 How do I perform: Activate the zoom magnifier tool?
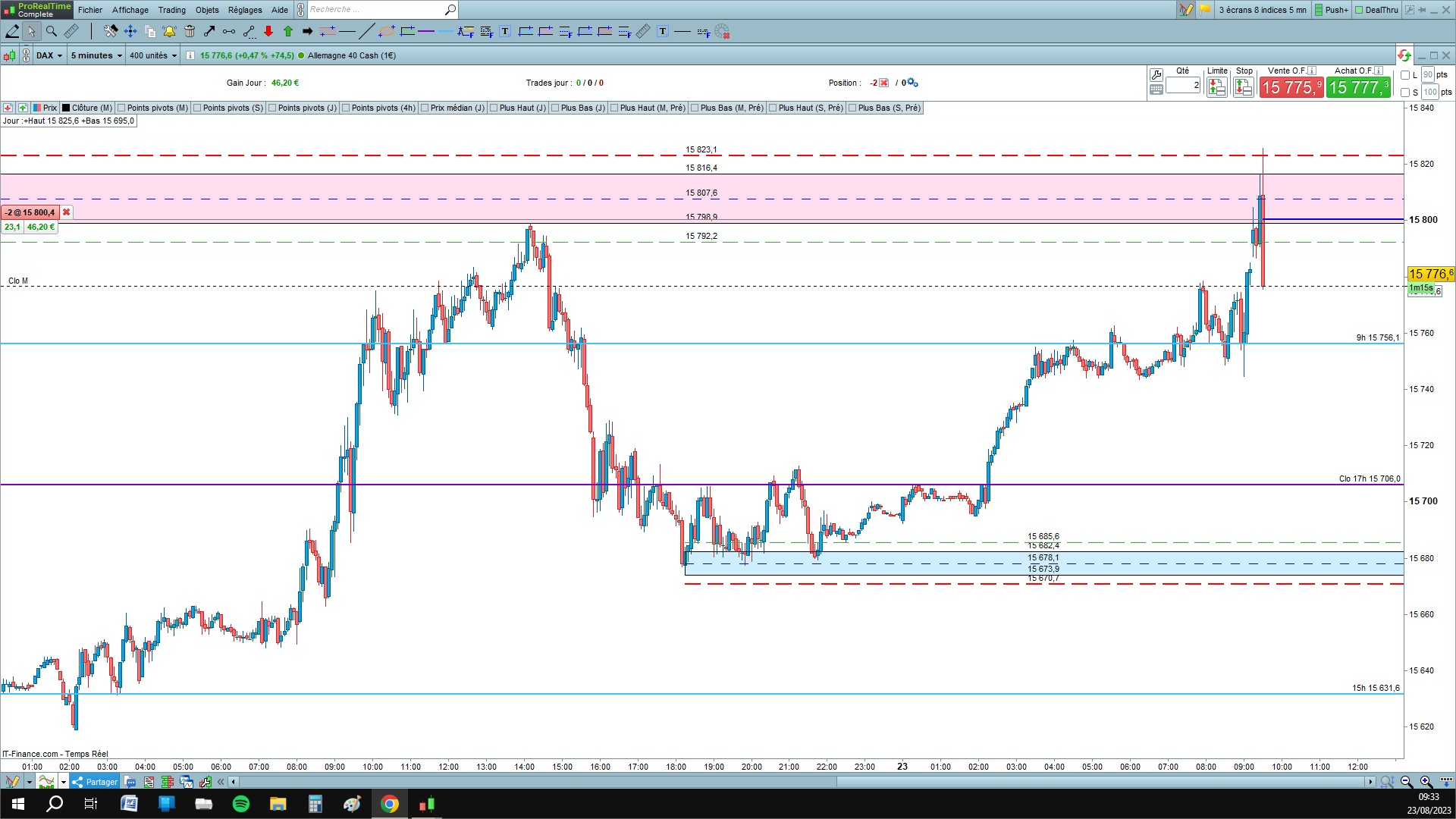52,31
